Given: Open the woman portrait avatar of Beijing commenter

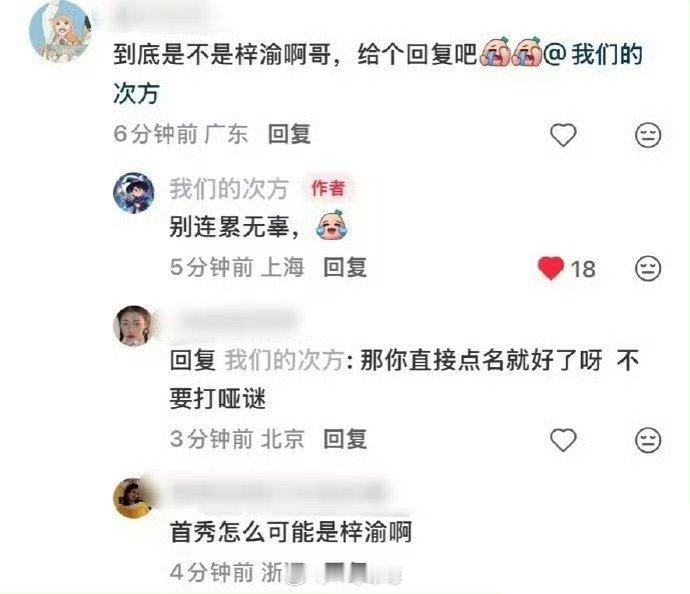Looking at the screenshot, I should pos(134,326).
